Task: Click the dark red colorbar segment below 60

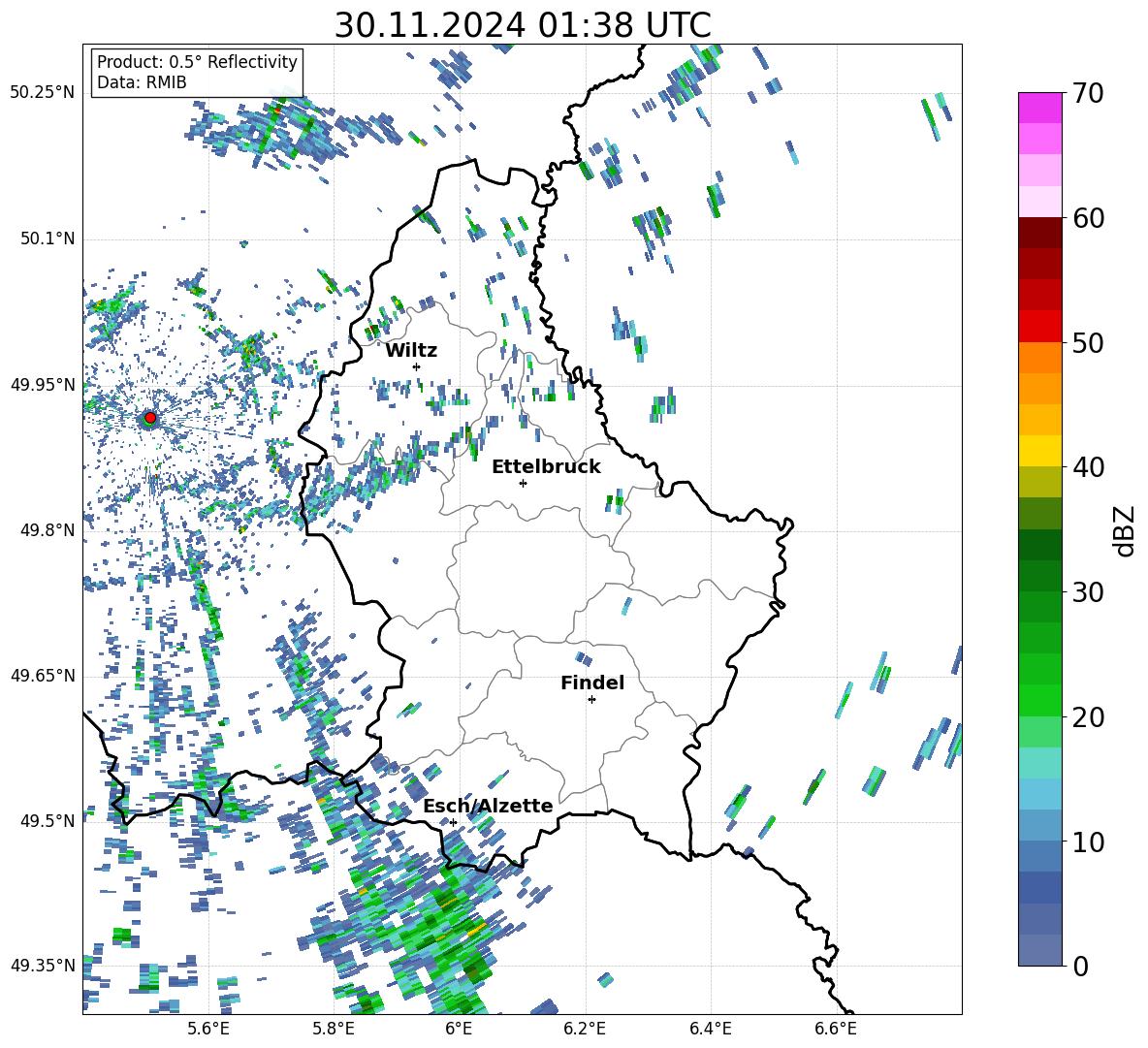Action: click(1040, 233)
